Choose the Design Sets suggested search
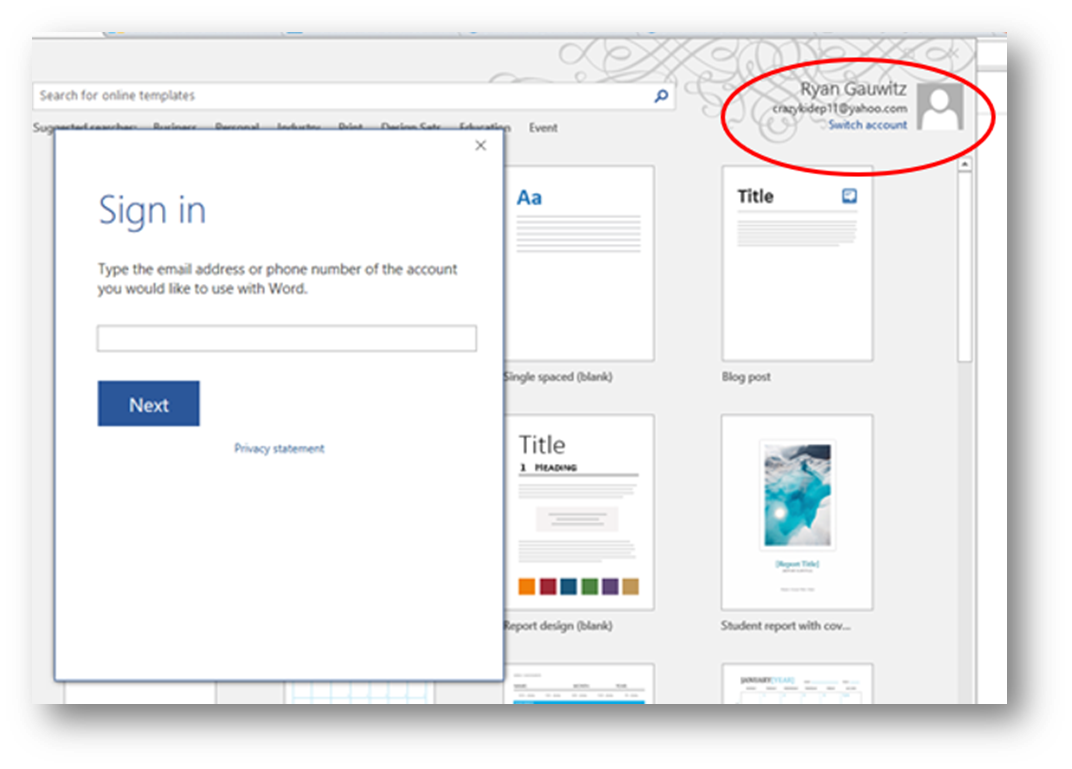 [411, 128]
